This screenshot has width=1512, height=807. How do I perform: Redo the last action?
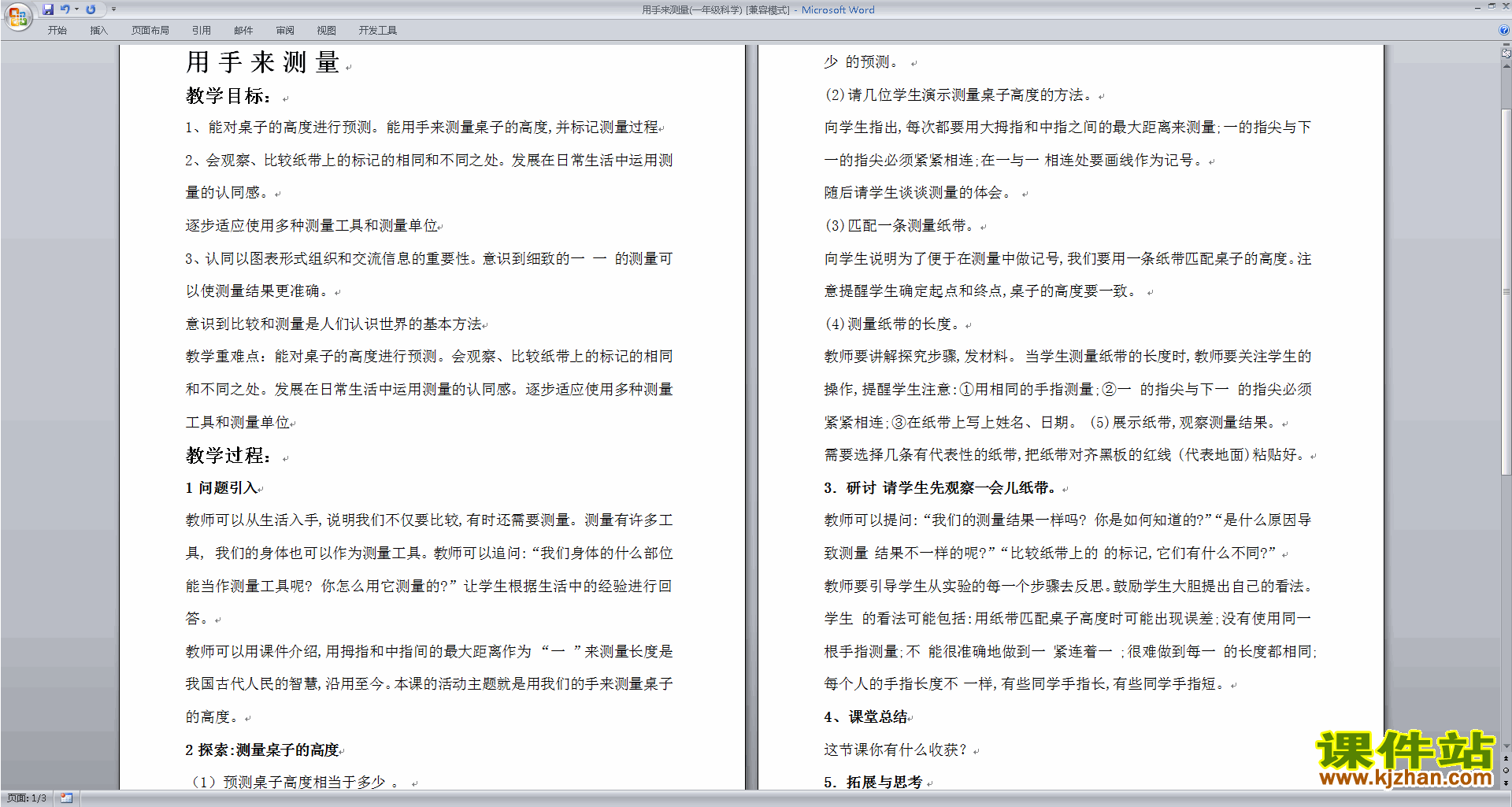[x=91, y=9]
